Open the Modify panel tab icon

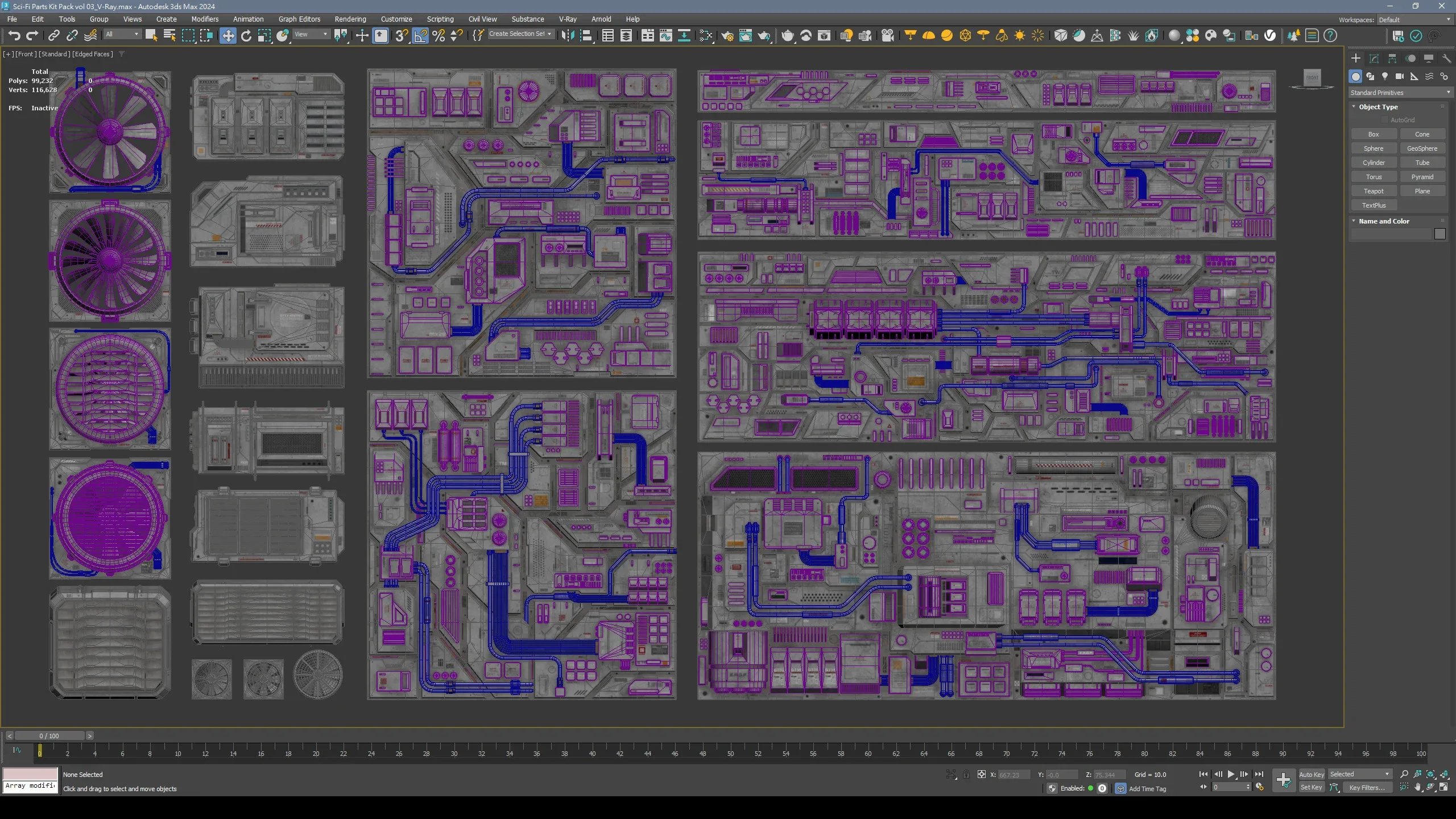[1374, 59]
